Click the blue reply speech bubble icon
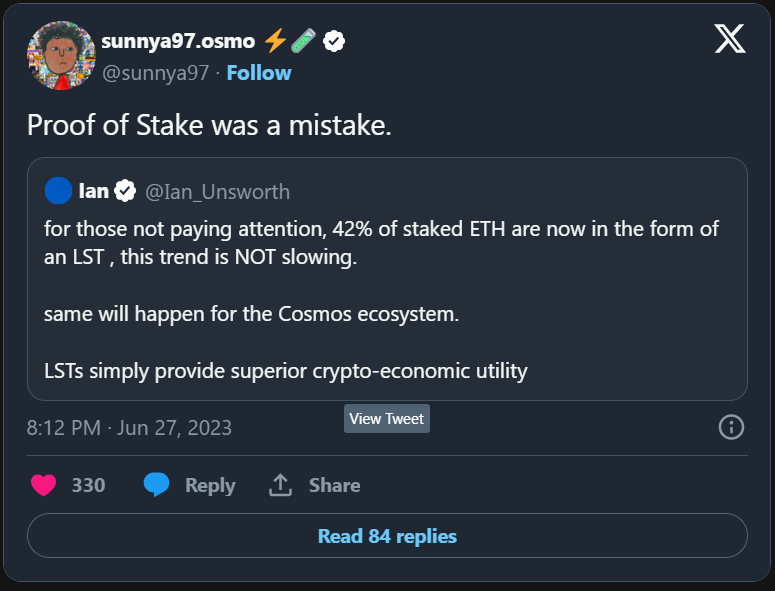This screenshot has height=591, width=775. tap(156, 485)
